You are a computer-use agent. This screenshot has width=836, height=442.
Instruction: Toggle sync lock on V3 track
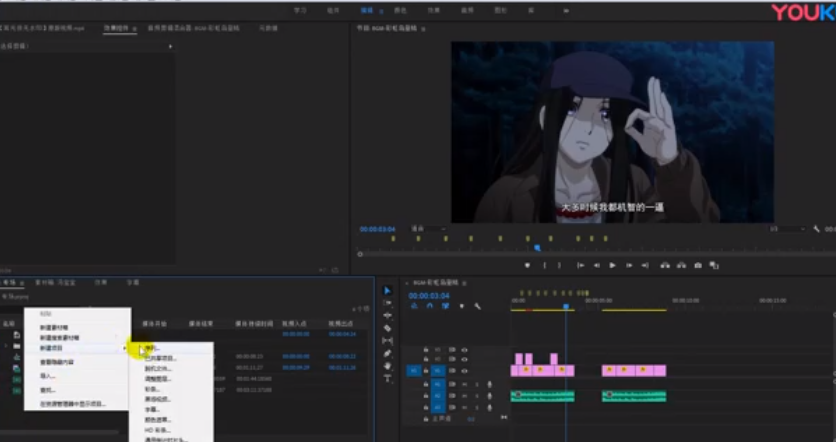tap(452, 350)
